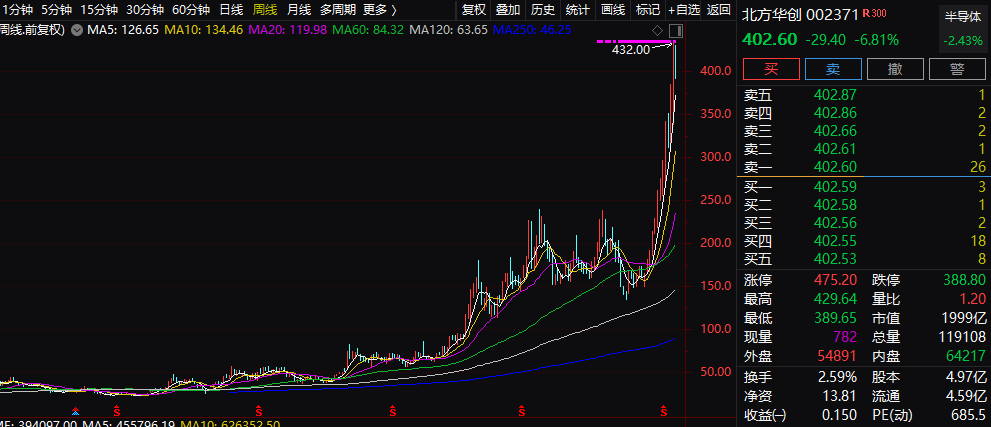Click the 涨停 475.20 limit-up value
Screen dimensions: 991x427
coord(835,280)
